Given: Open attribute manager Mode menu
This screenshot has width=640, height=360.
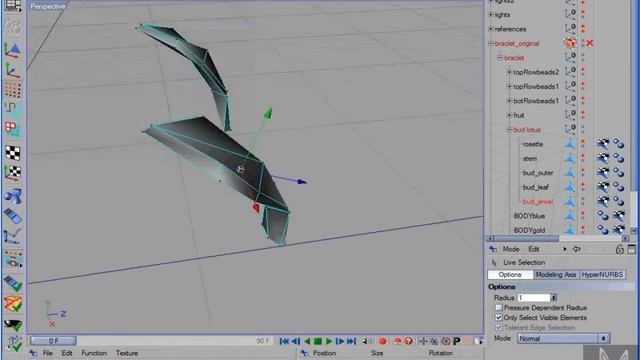Looking at the screenshot, I should [x=511, y=249].
